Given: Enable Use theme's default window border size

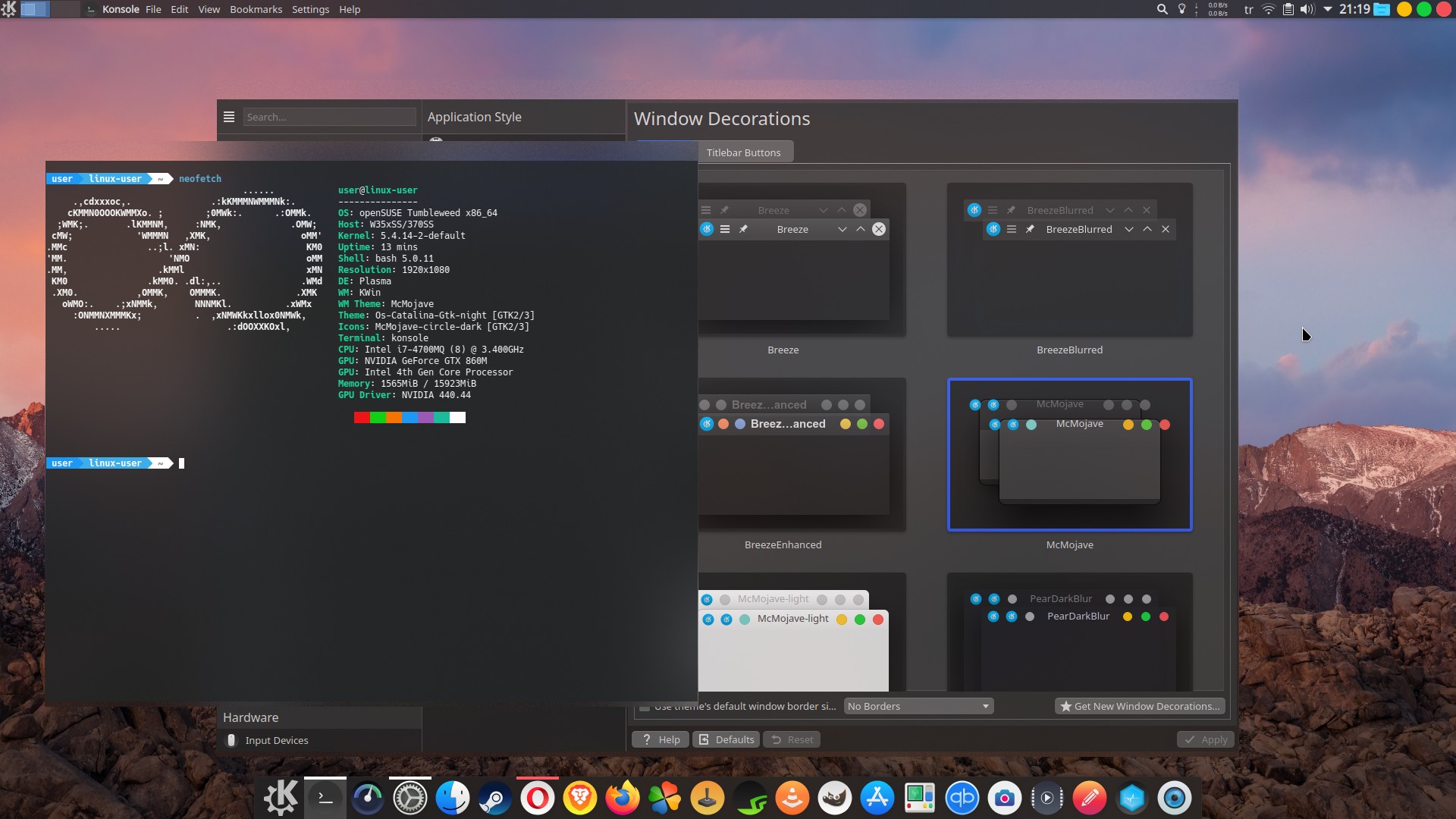Looking at the screenshot, I should 645,705.
